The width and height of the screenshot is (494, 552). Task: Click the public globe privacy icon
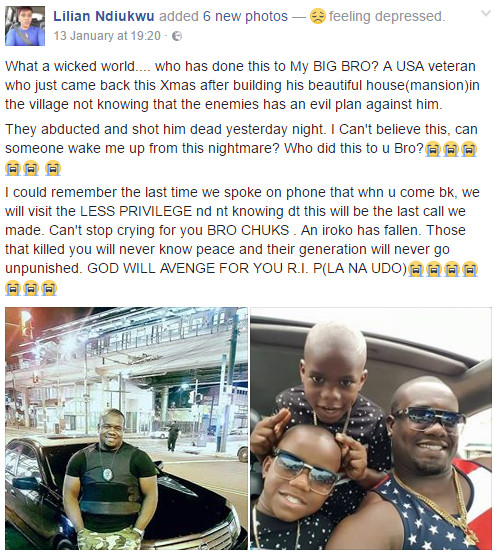point(177,36)
